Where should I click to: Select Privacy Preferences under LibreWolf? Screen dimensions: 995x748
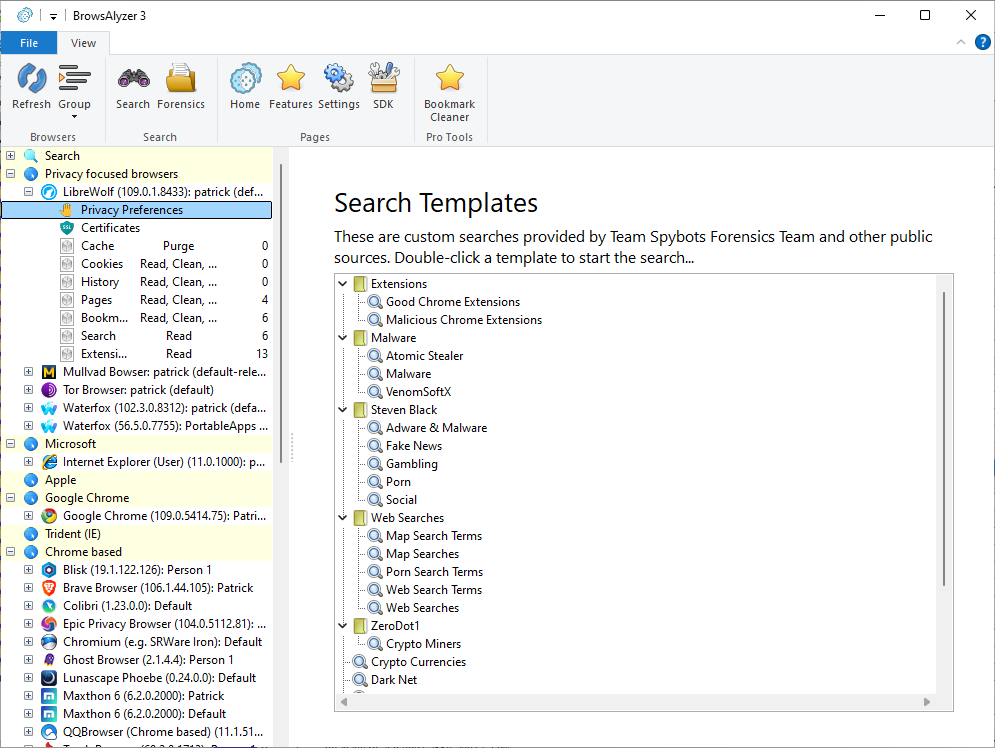point(136,210)
